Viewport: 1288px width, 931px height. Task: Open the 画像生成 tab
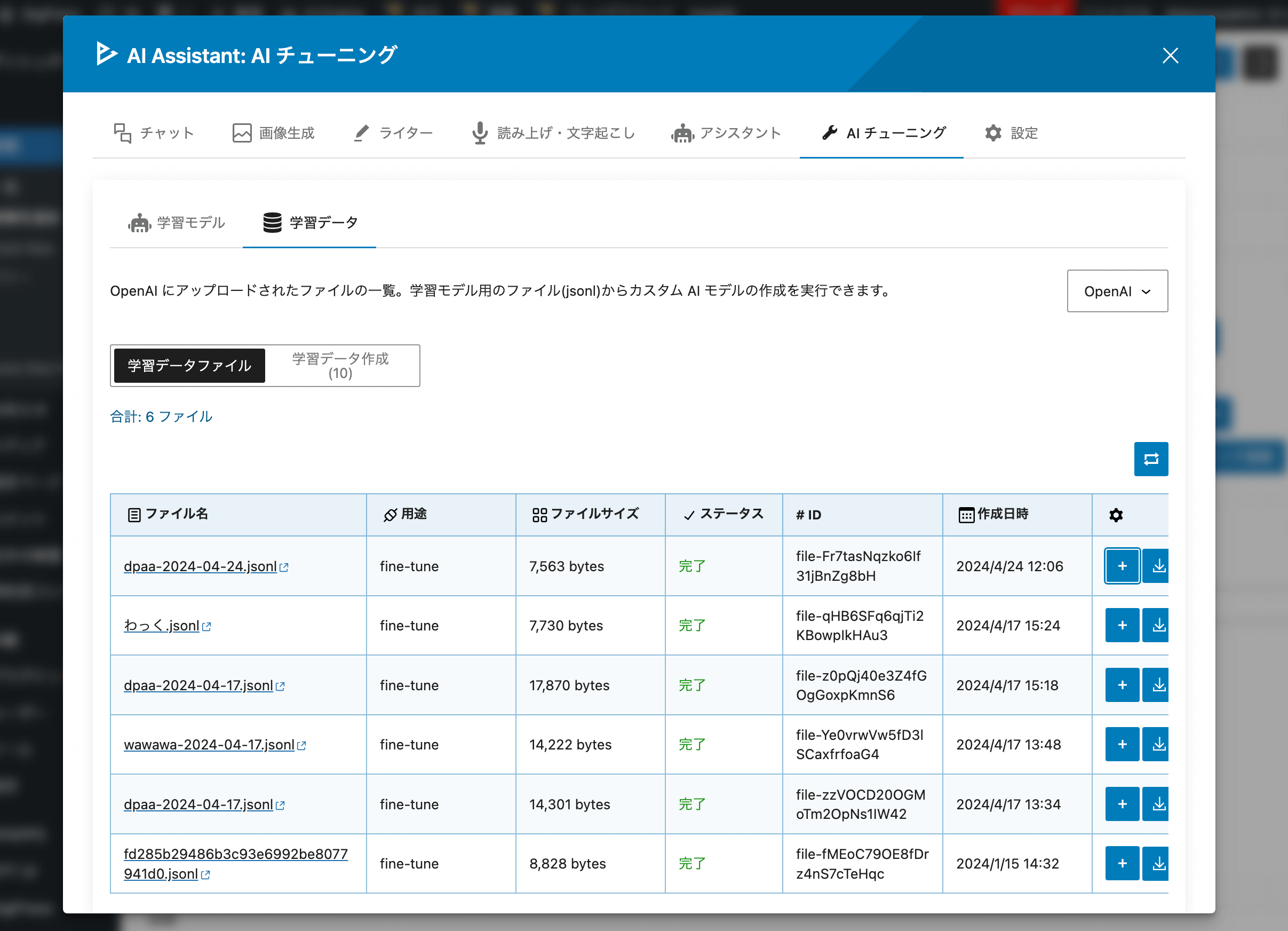coord(273,133)
